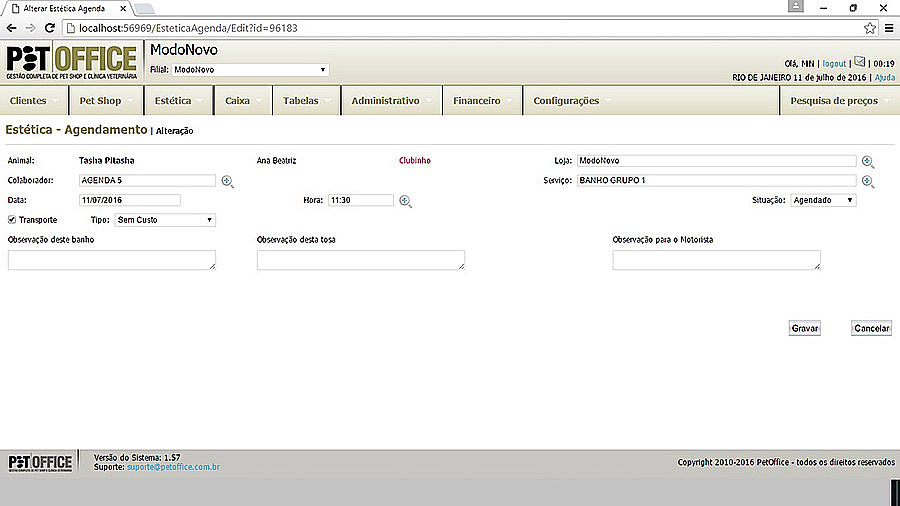
Task: Open the Situação Agendado dropdown
Action: click(823, 200)
